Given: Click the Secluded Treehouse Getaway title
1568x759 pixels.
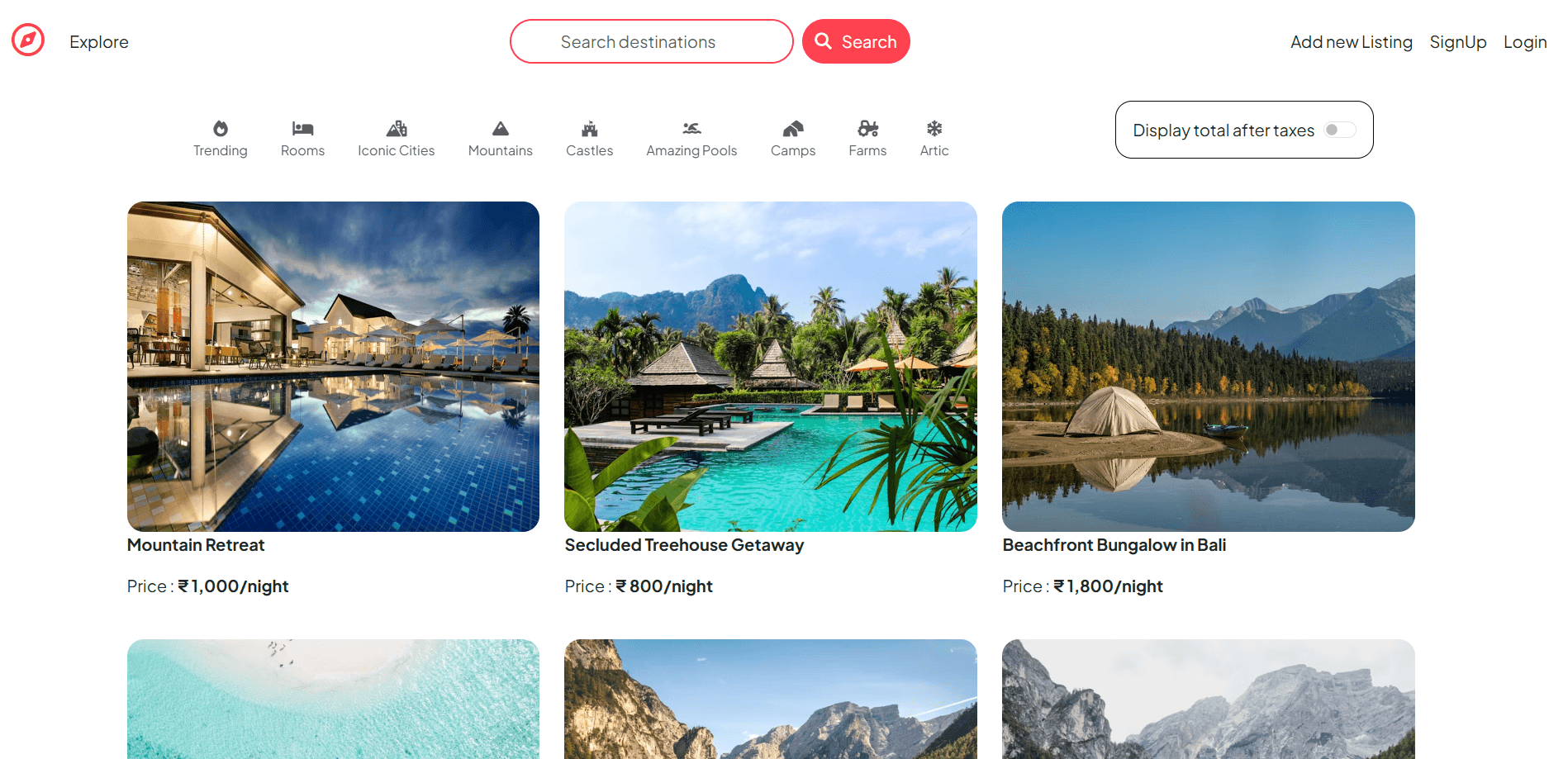Looking at the screenshot, I should click(684, 545).
